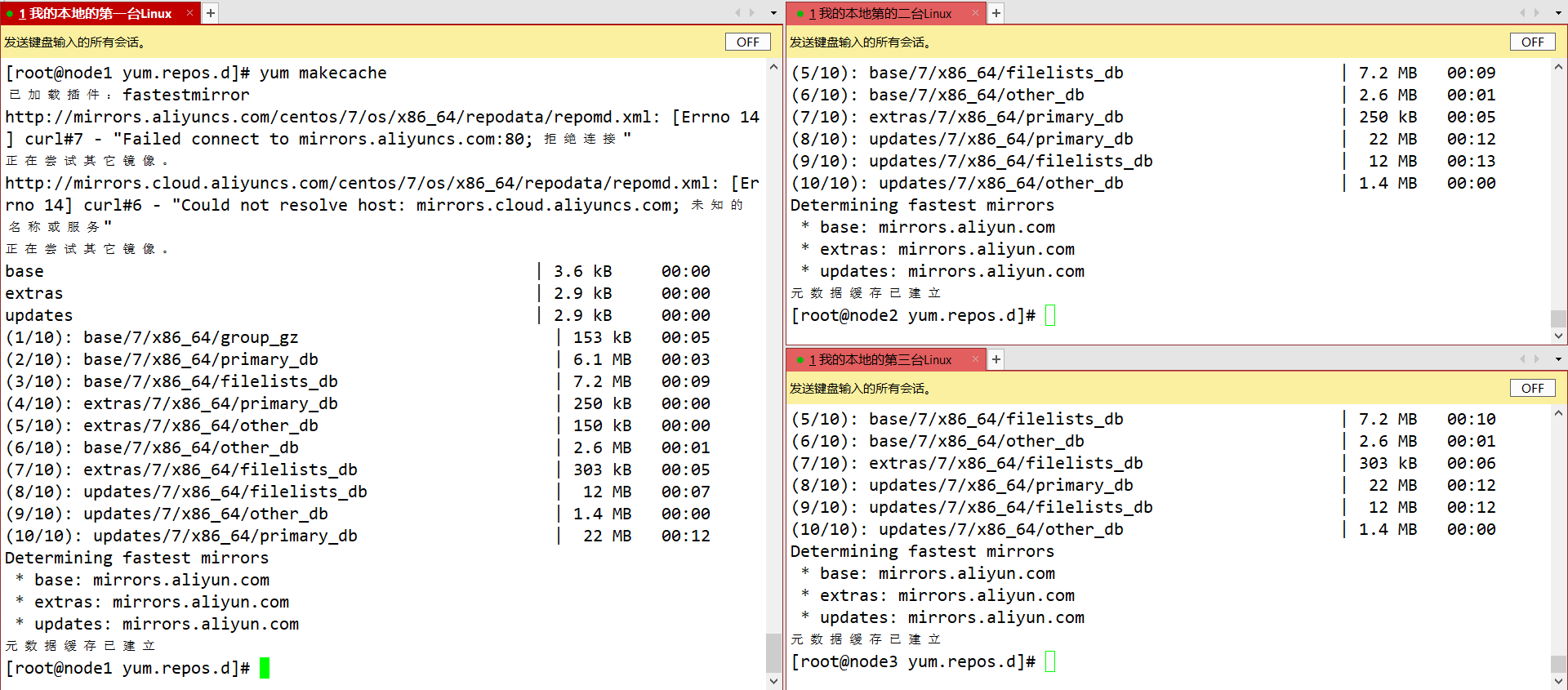Click the '元数据缓存已建立' line in the node3 terminal
The width and height of the screenshot is (1568, 690).
[866, 639]
